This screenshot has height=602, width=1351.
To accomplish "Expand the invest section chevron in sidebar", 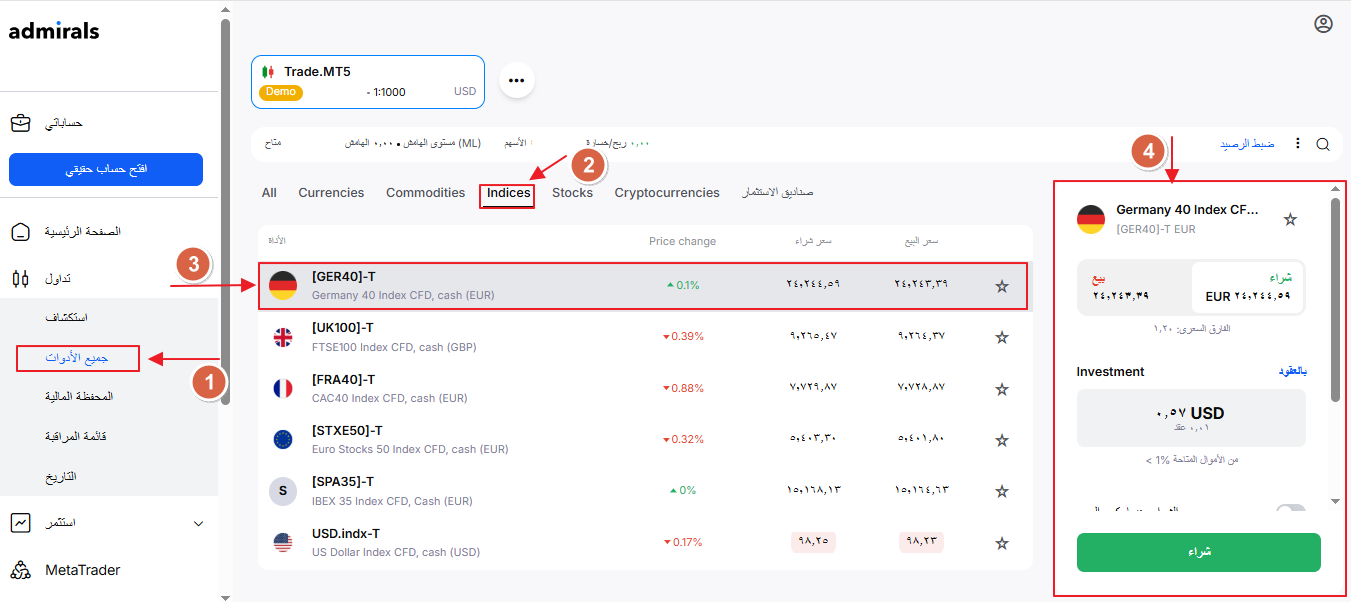I will click(x=198, y=523).
